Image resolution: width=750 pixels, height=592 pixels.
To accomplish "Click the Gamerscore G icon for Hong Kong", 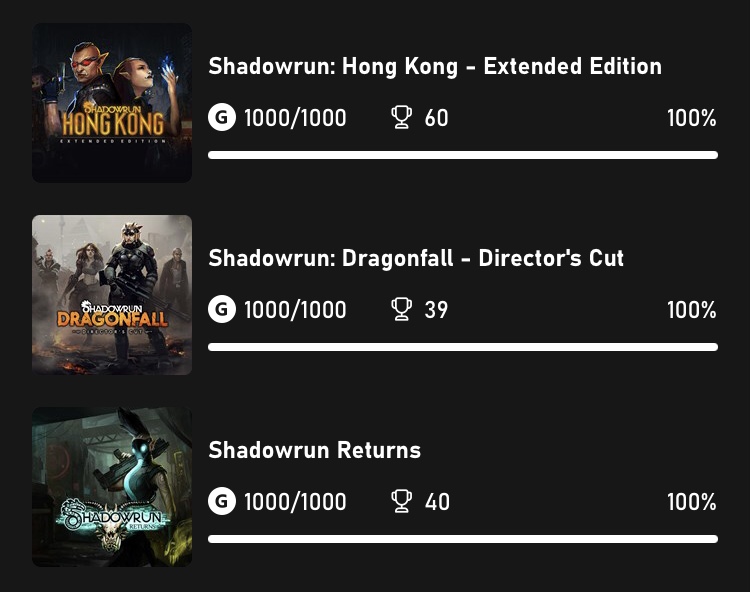I will pyautogui.click(x=222, y=117).
